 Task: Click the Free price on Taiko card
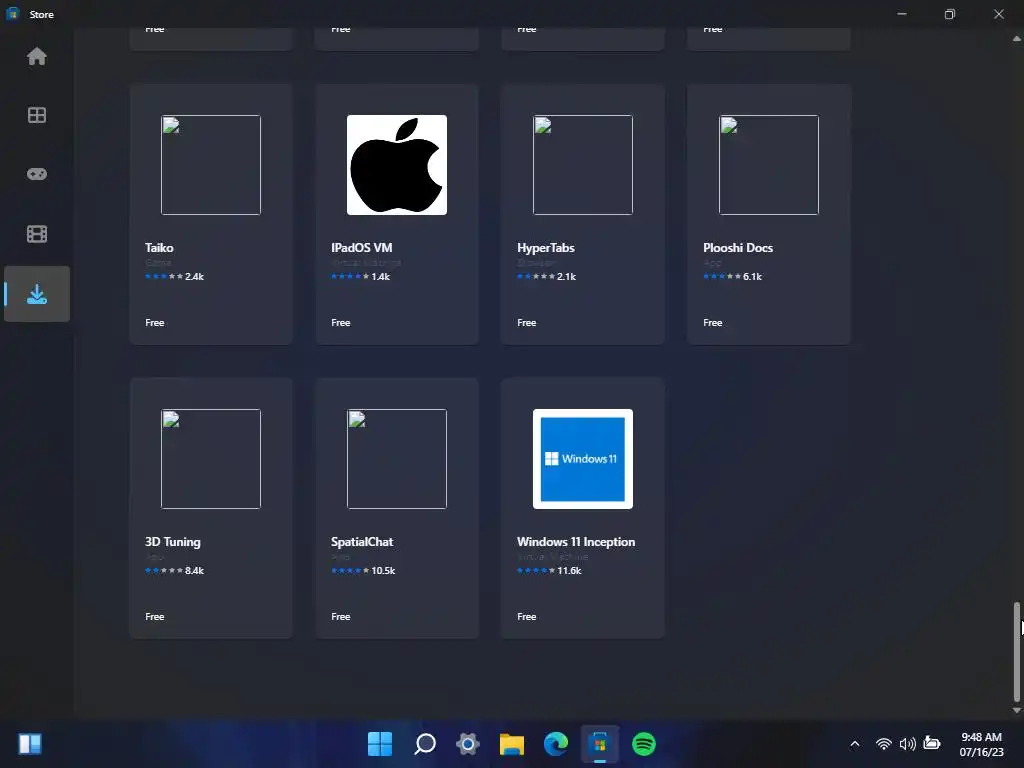pos(155,323)
